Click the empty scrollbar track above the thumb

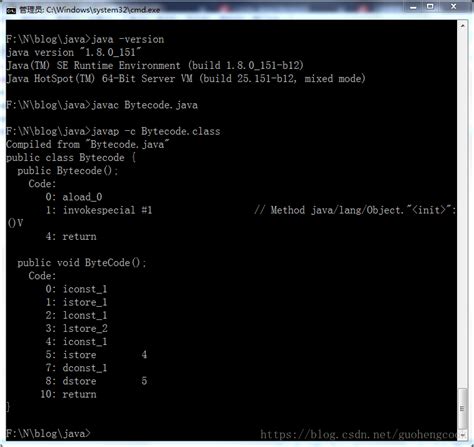coord(462,209)
